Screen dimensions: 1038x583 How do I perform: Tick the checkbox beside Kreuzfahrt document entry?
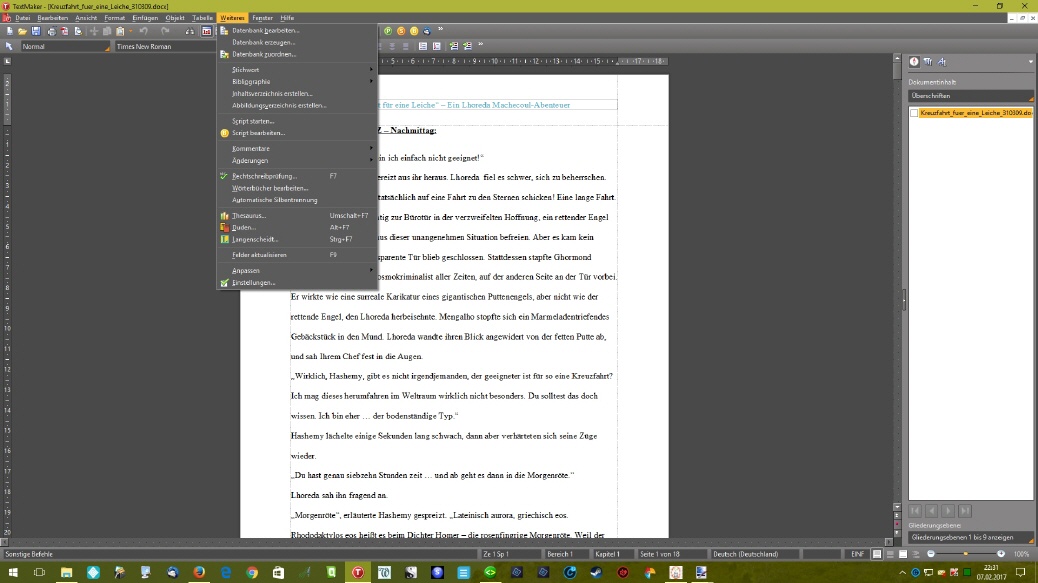tap(914, 113)
